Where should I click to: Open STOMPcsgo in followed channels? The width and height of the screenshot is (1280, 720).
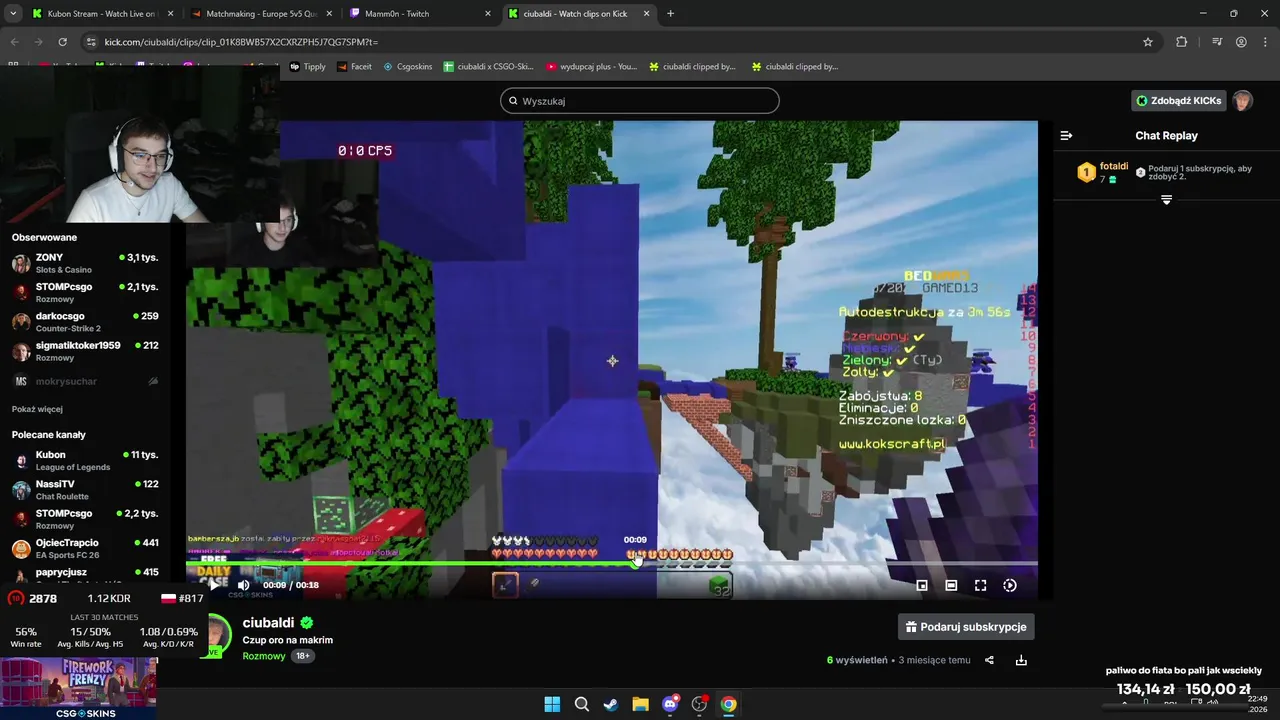click(86, 292)
